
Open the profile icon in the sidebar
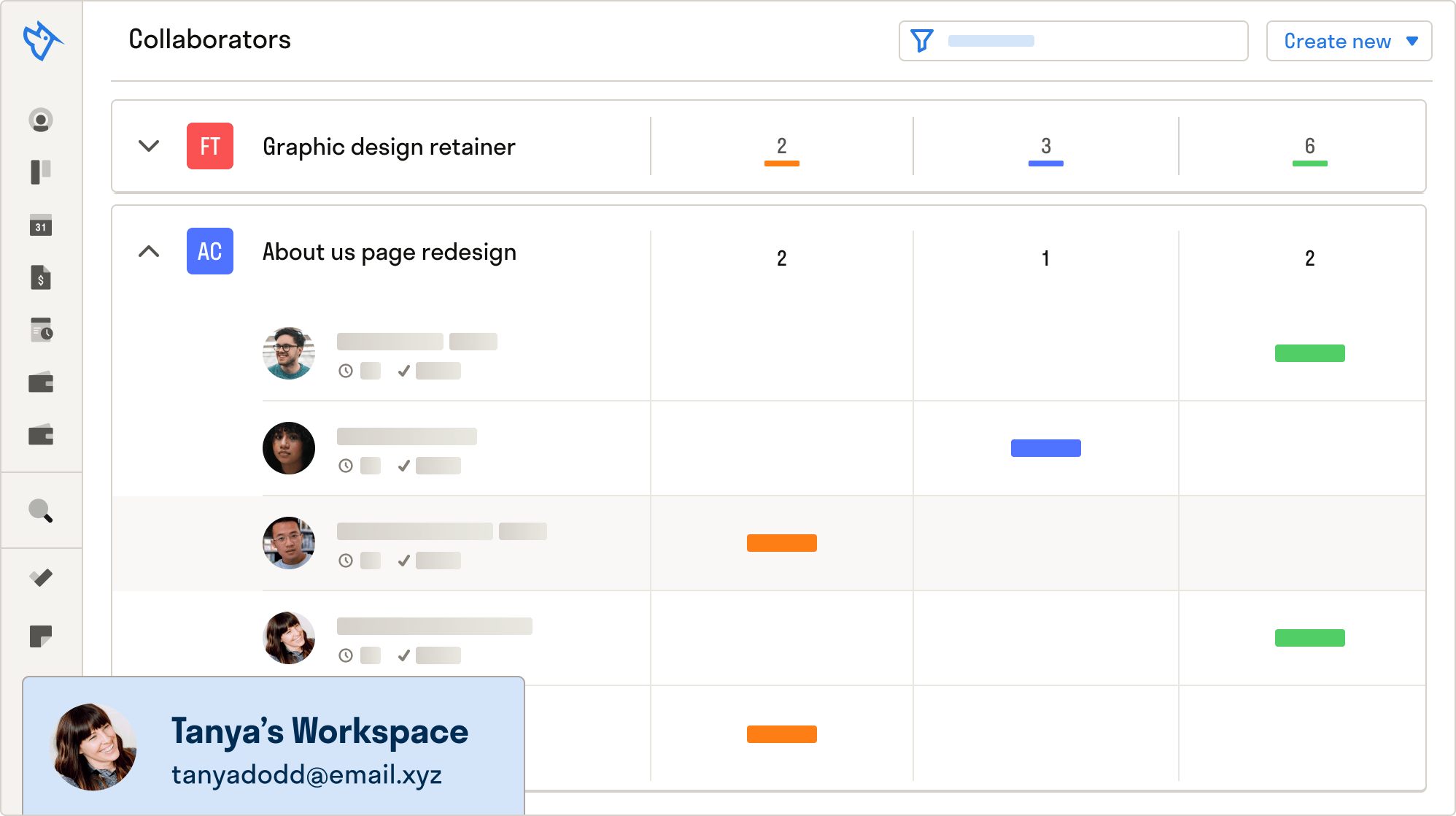41,120
